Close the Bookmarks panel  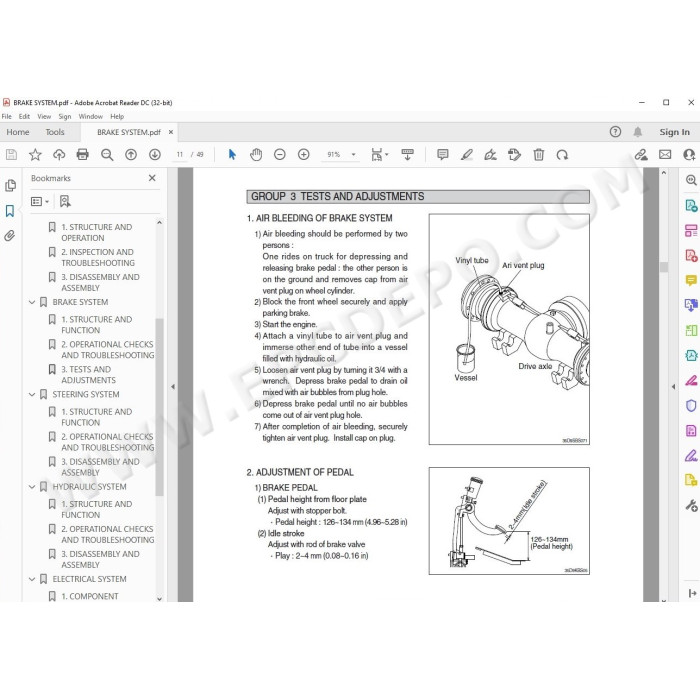pyautogui.click(x=152, y=178)
